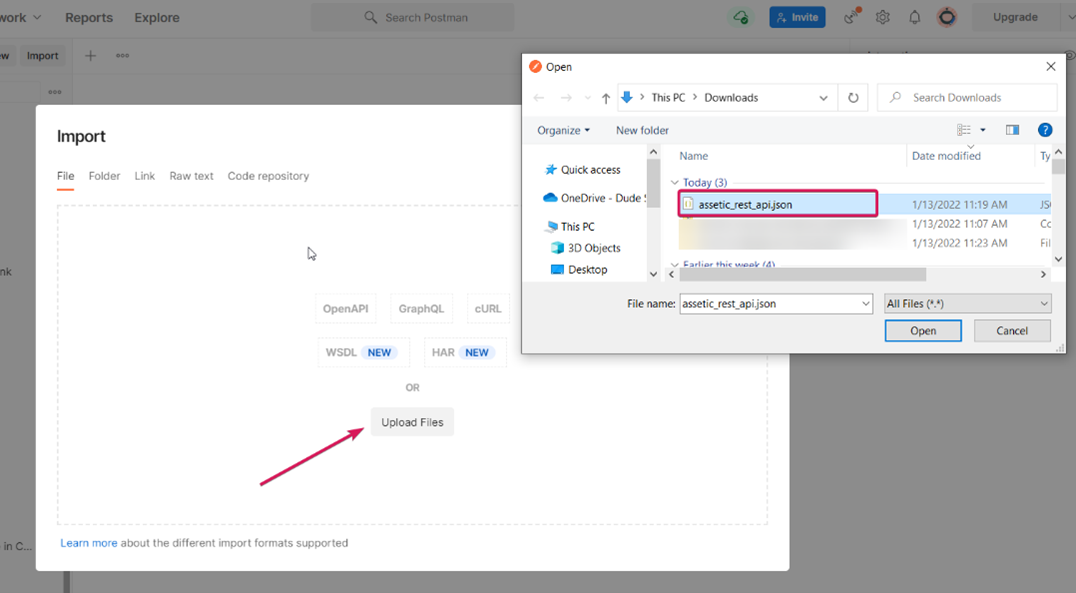The width and height of the screenshot is (1076, 593).
Task: Click the Search Postman field
Action: [x=413, y=17]
